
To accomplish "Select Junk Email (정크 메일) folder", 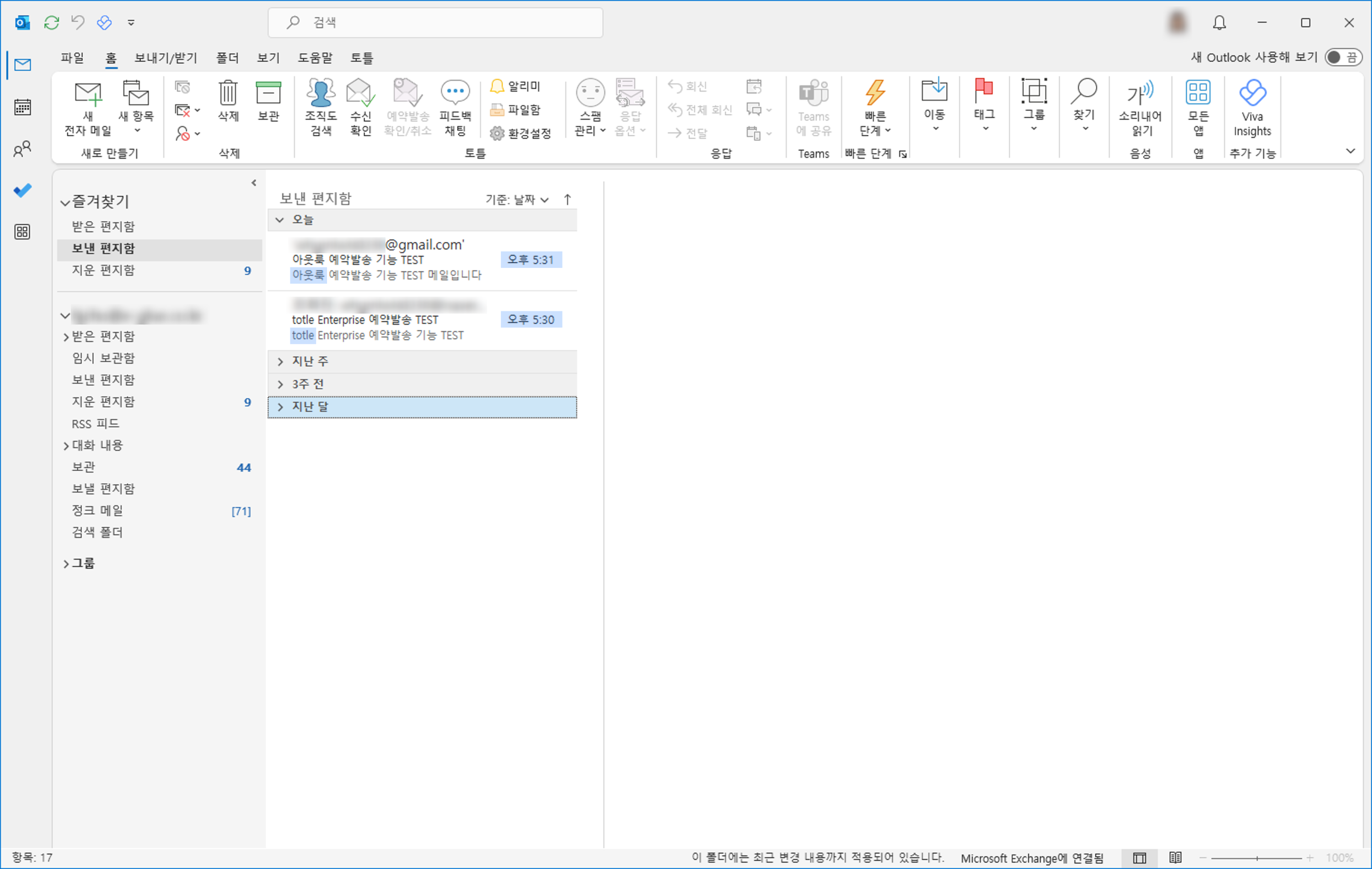I will tap(97, 510).
